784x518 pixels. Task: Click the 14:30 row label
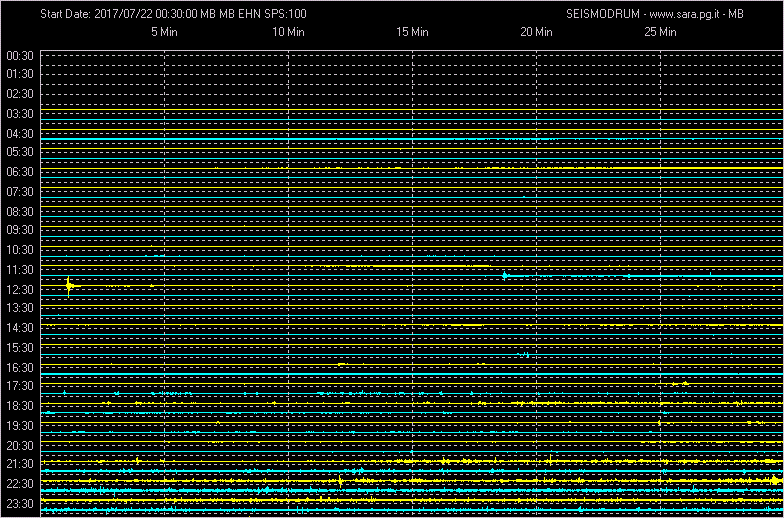(x=21, y=328)
